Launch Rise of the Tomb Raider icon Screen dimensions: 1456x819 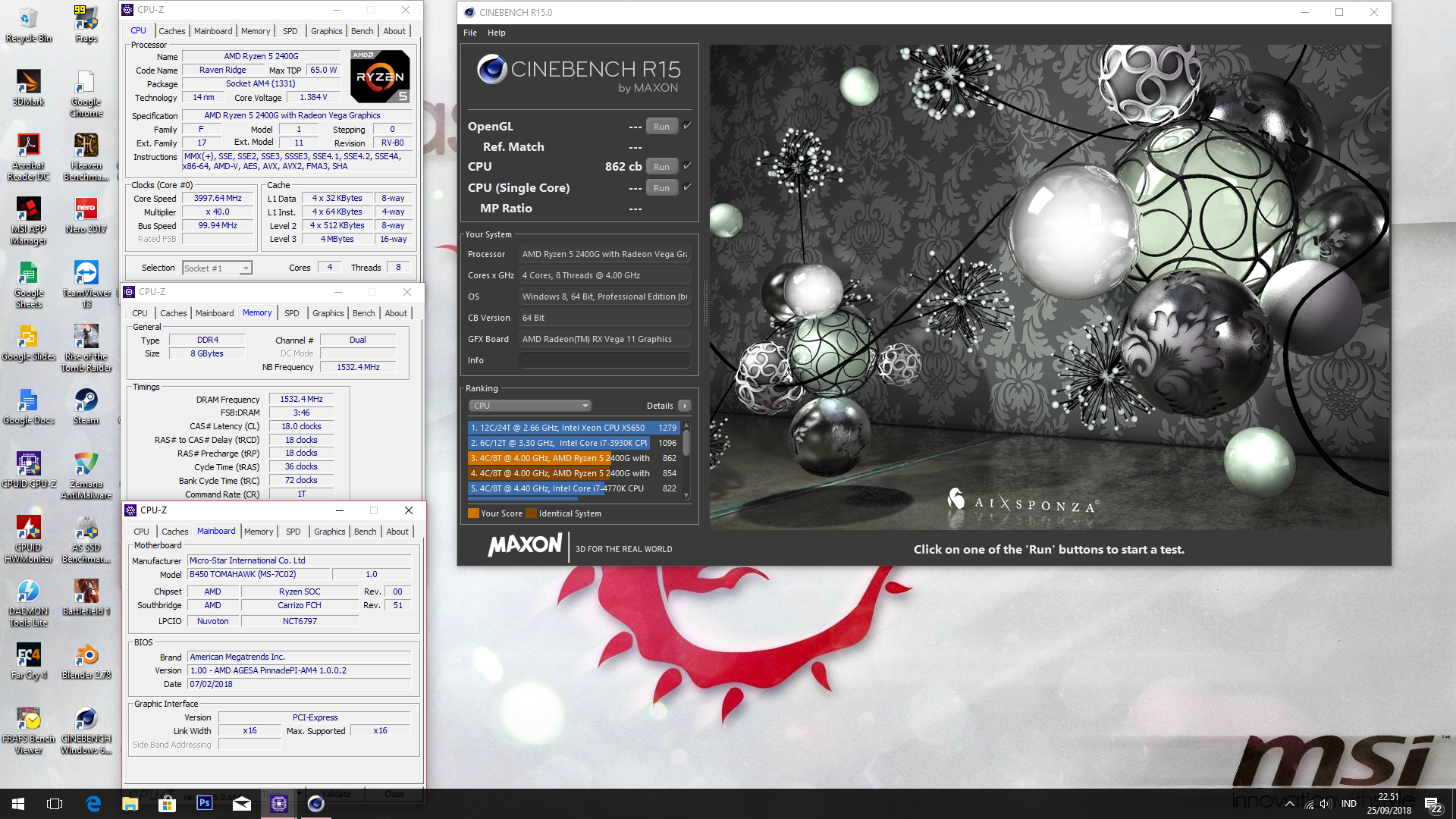(x=86, y=349)
